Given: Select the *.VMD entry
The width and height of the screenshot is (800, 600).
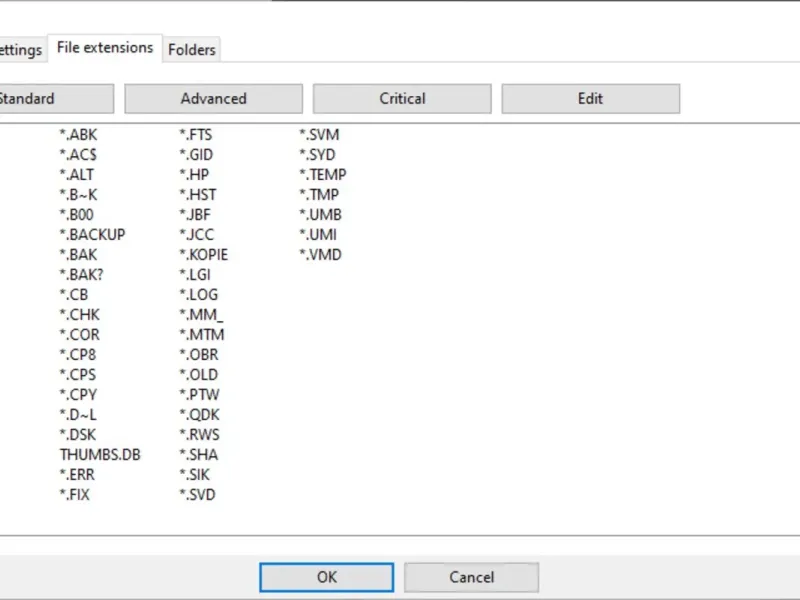Looking at the screenshot, I should click(320, 255).
